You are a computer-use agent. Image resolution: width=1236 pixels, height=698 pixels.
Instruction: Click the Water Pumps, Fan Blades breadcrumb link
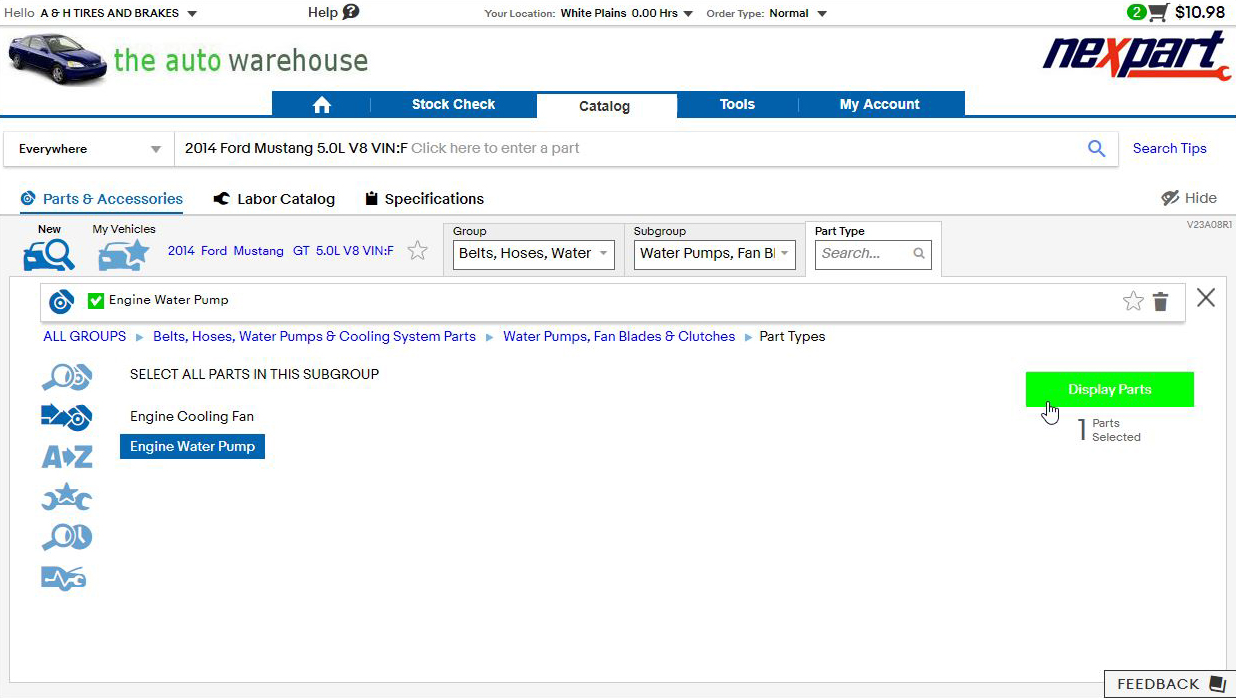pyautogui.click(x=619, y=336)
